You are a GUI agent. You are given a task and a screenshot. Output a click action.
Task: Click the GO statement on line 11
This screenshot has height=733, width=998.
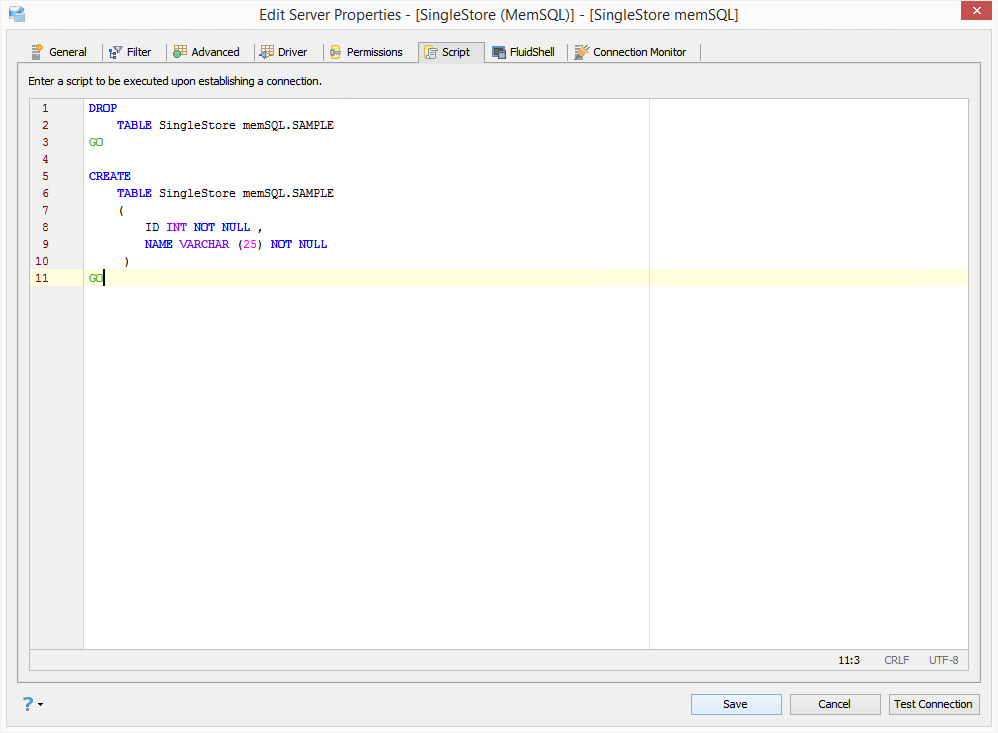[95, 278]
